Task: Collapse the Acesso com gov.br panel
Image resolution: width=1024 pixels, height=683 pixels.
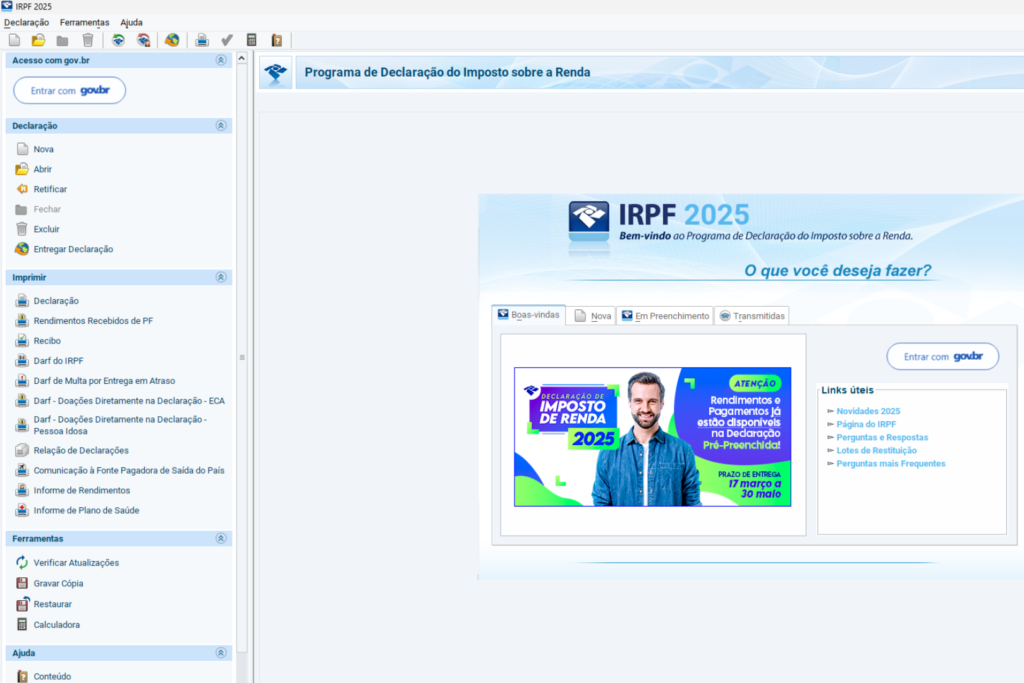Action: point(221,60)
